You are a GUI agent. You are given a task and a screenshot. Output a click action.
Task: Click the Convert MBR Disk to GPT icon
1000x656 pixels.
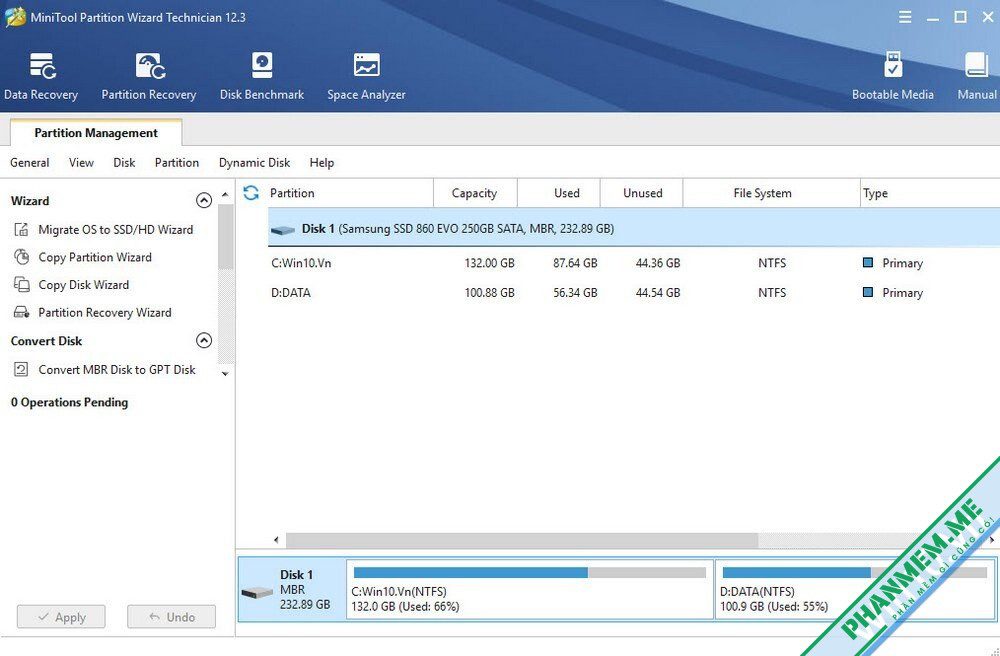tap(22, 370)
